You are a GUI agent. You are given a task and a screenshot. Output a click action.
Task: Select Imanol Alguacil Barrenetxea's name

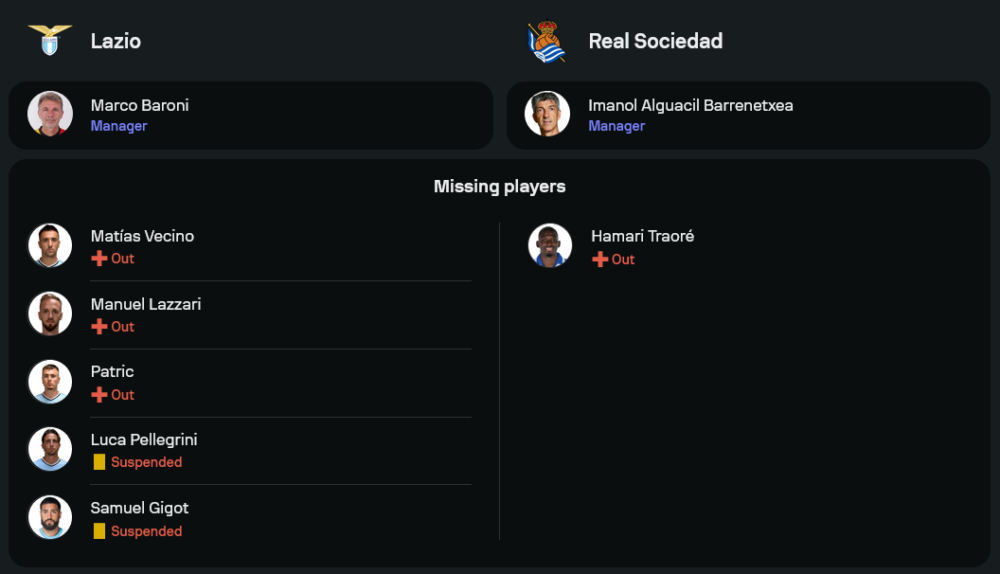click(x=690, y=105)
